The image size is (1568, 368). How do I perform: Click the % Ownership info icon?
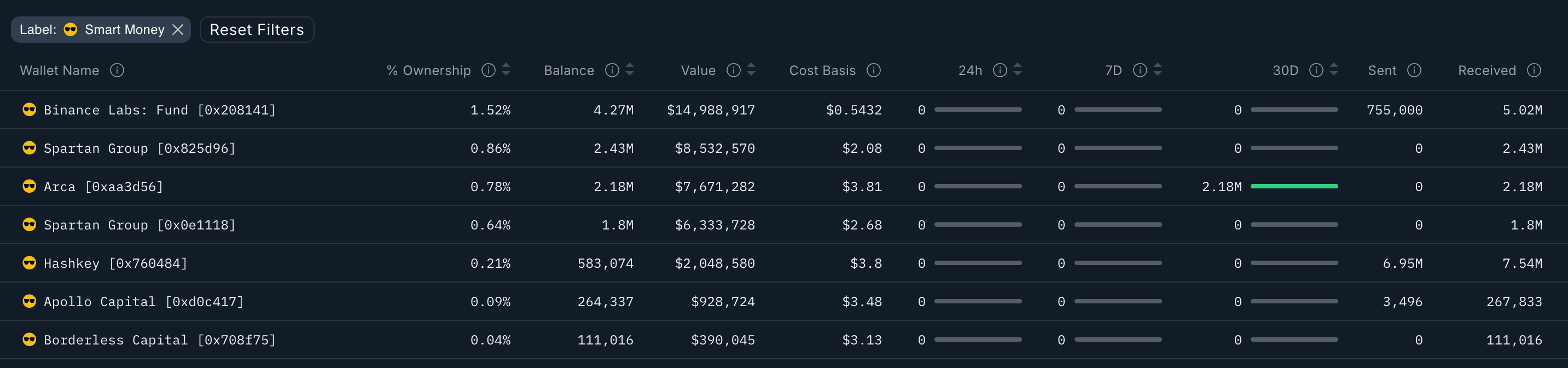pos(488,71)
